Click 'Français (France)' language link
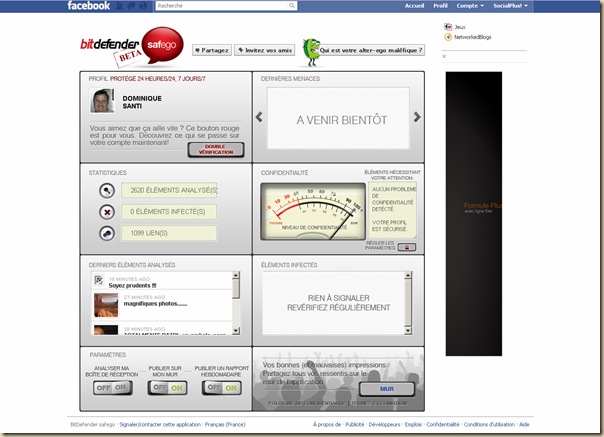Image resolution: width=604 pixels, height=437 pixels. [225, 424]
